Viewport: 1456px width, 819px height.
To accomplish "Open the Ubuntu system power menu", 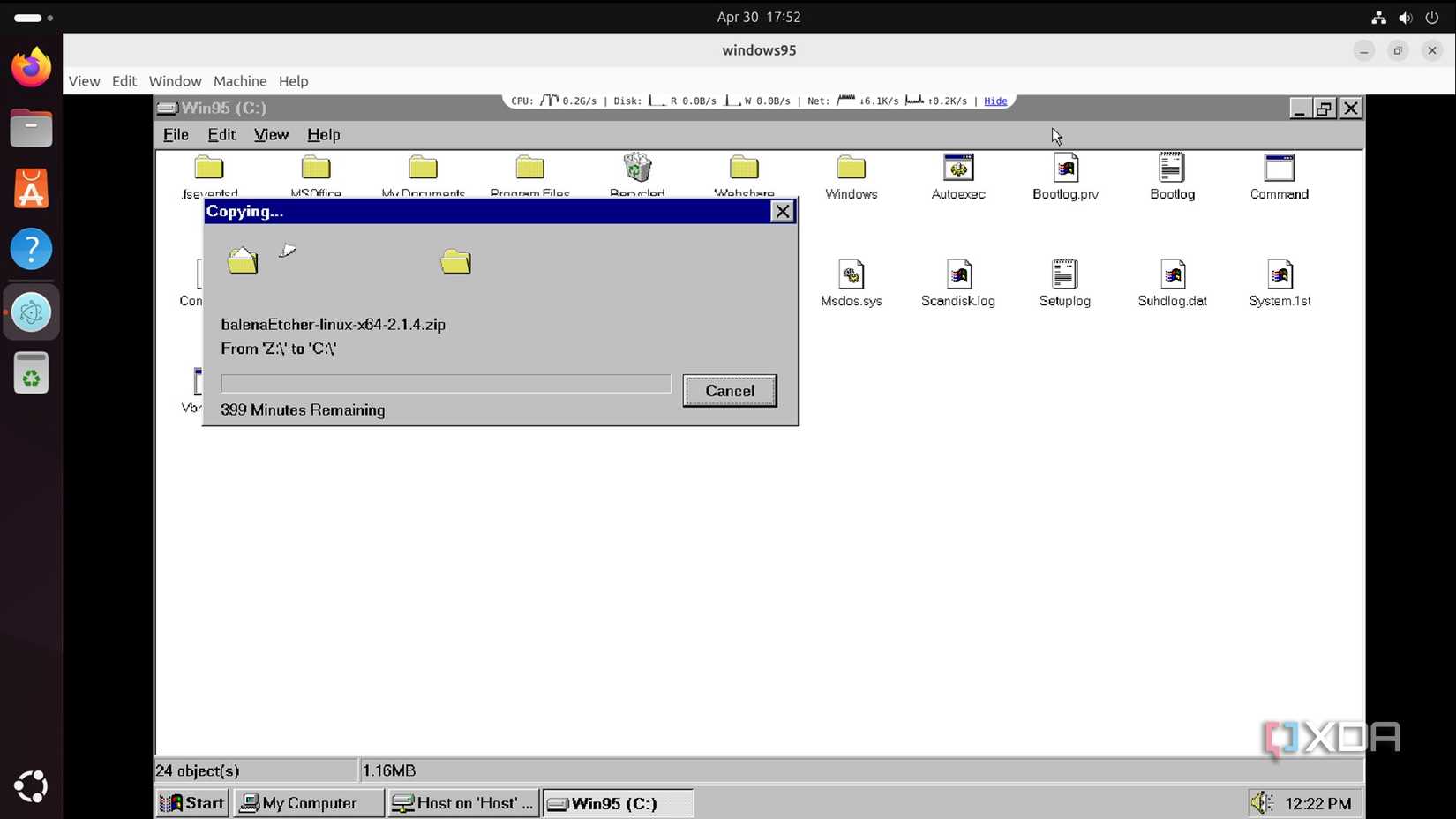I will [x=1432, y=17].
